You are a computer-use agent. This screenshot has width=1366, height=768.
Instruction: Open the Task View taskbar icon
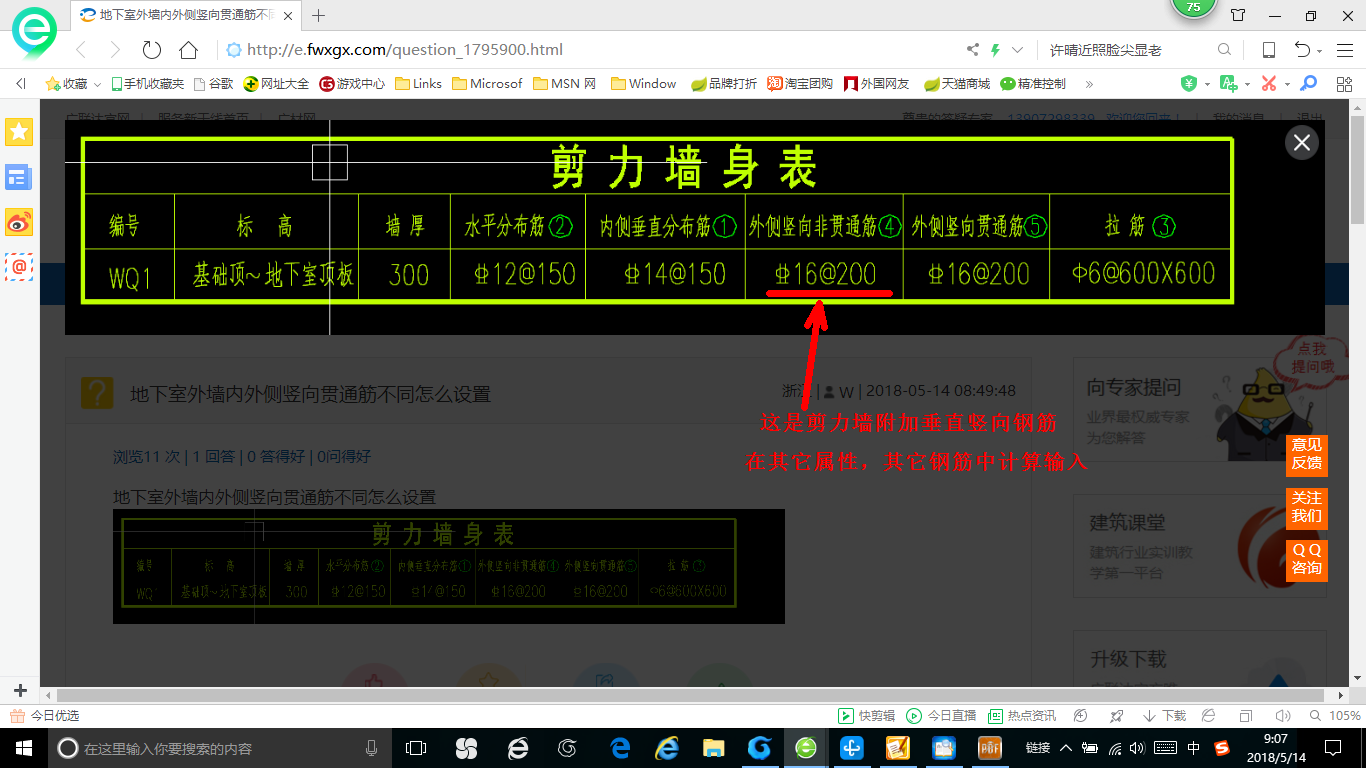416,748
